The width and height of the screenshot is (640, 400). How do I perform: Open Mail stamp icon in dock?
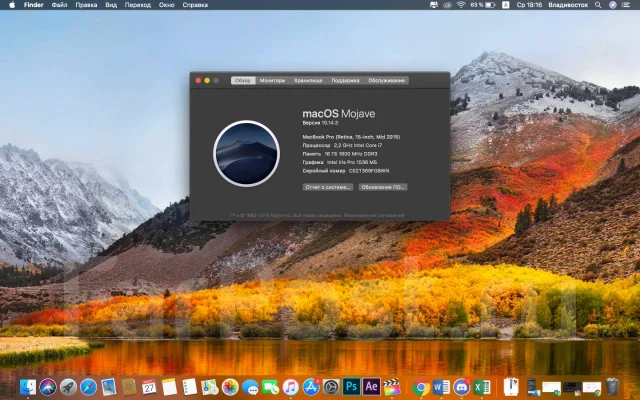[x=109, y=387]
